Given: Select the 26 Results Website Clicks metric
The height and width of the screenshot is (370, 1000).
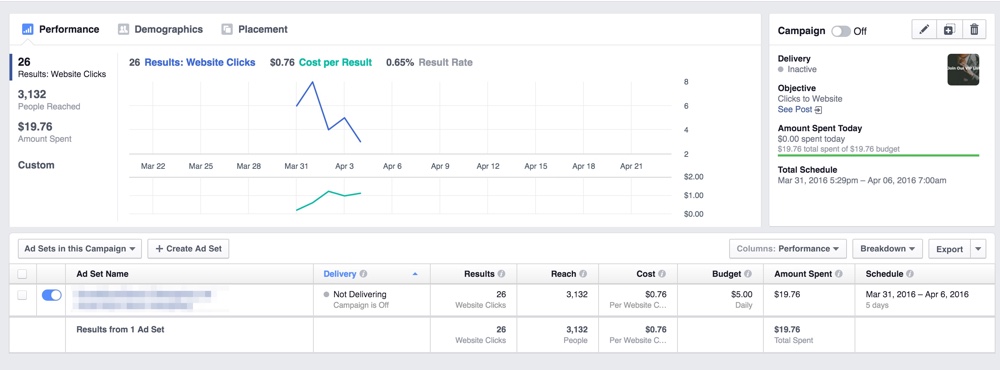Looking at the screenshot, I should click(x=62, y=67).
